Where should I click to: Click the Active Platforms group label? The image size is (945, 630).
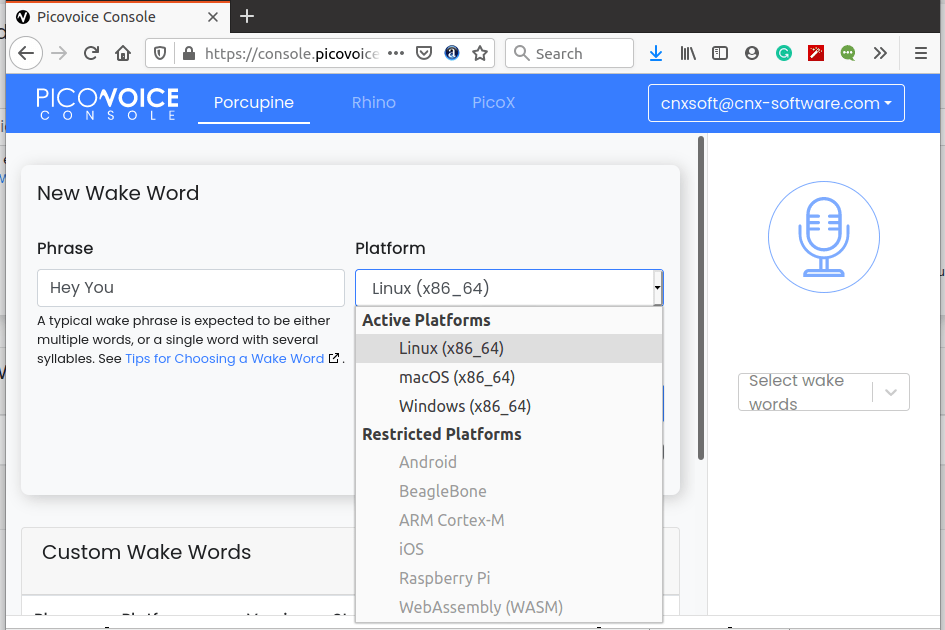[x=426, y=320]
